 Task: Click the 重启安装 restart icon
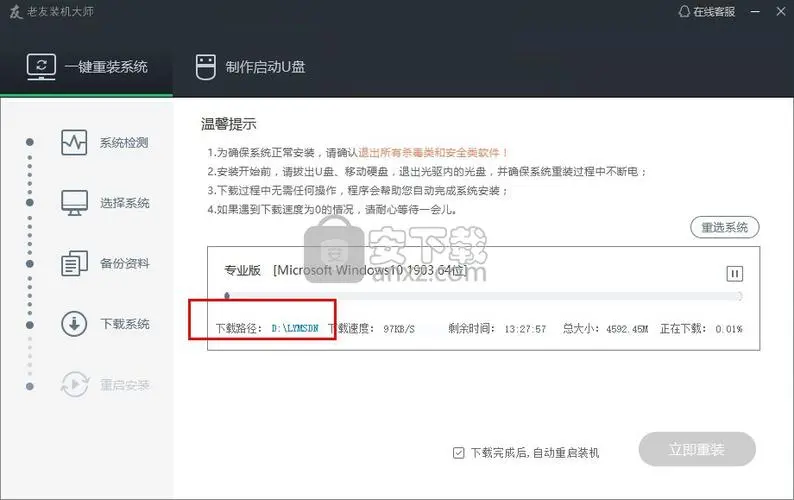click(74, 384)
